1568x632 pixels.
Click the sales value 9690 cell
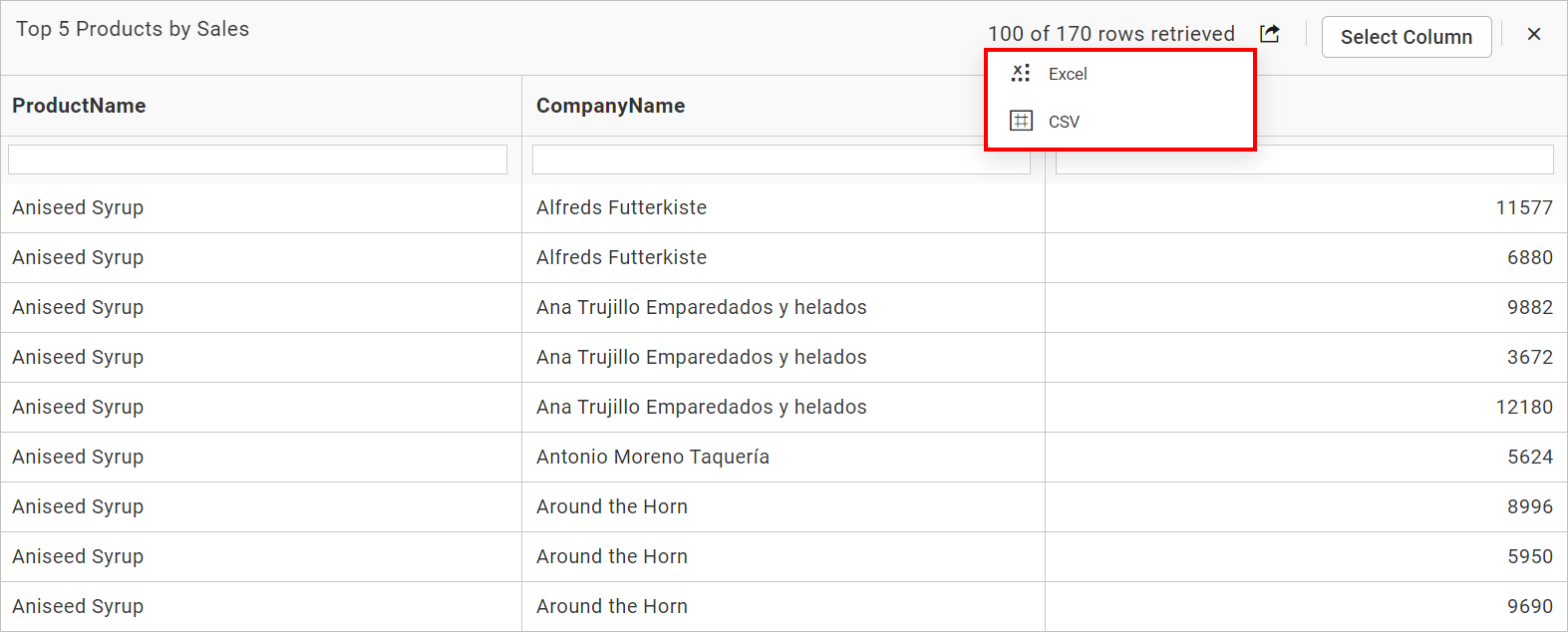tap(1532, 606)
